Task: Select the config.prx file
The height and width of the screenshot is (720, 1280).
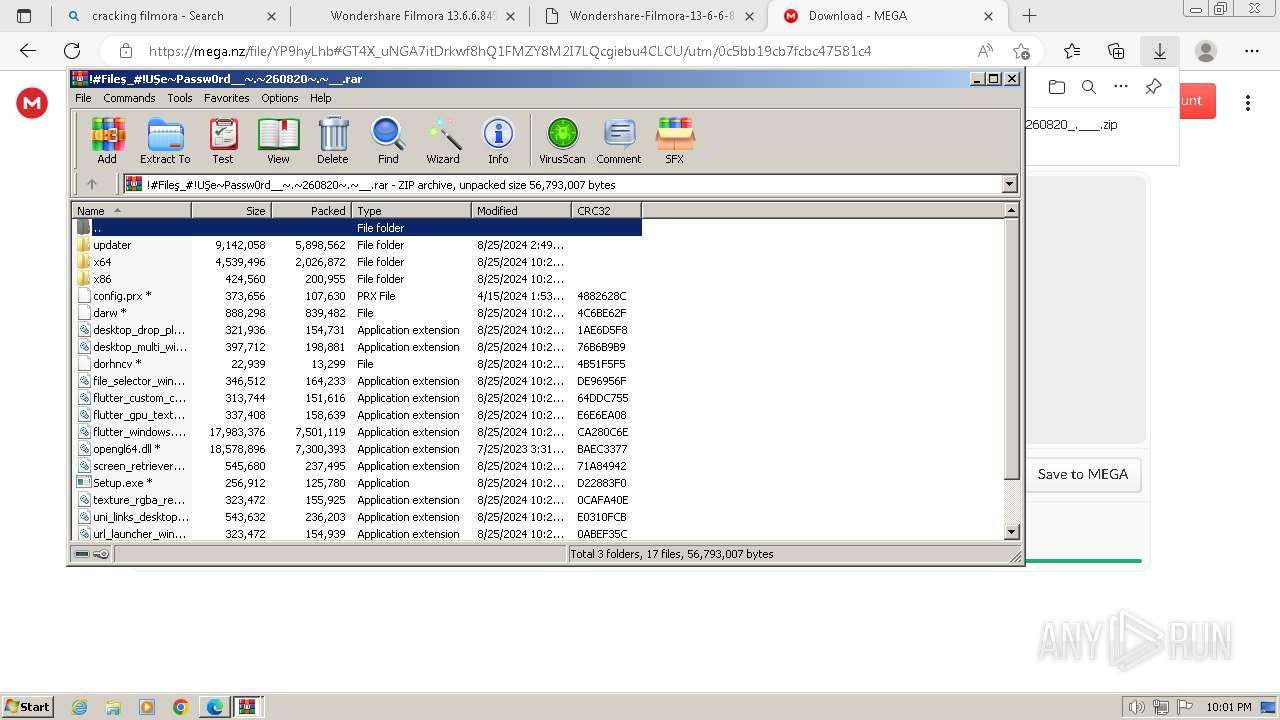Action: point(356,296)
